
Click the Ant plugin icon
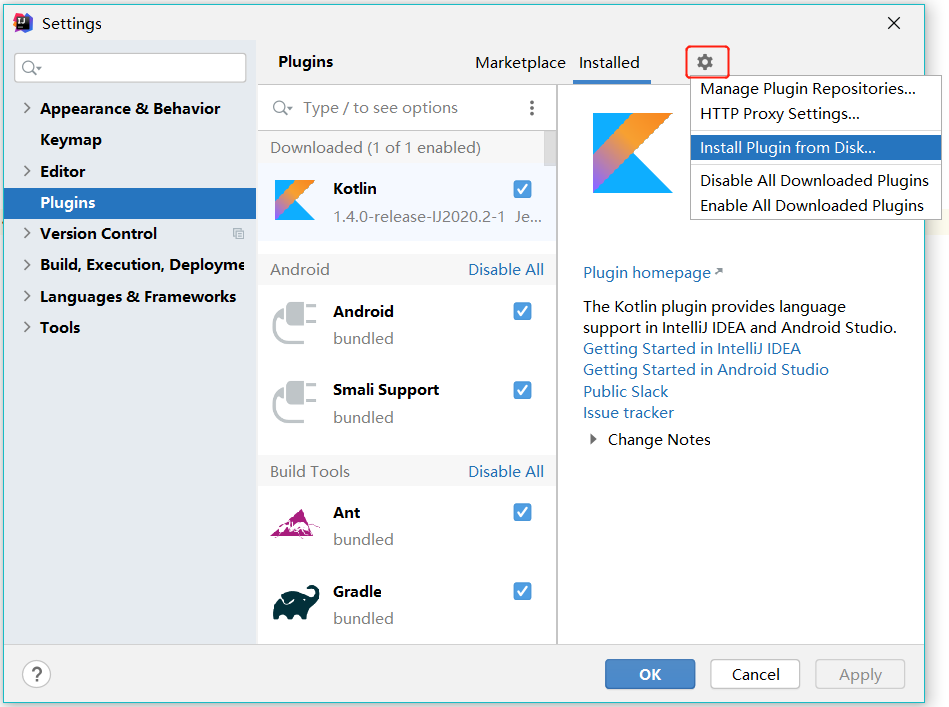(295, 524)
